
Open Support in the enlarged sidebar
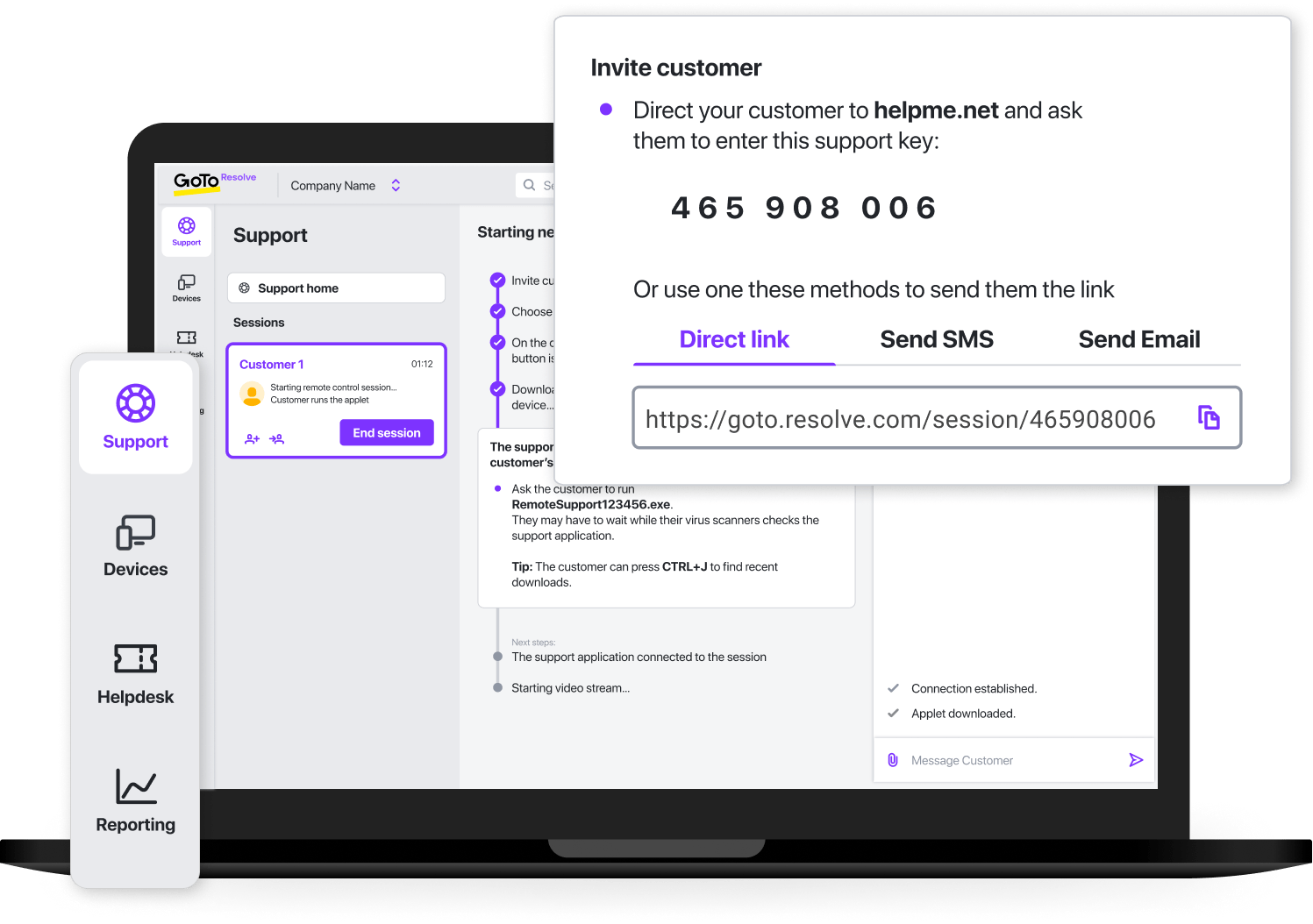[x=135, y=417]
